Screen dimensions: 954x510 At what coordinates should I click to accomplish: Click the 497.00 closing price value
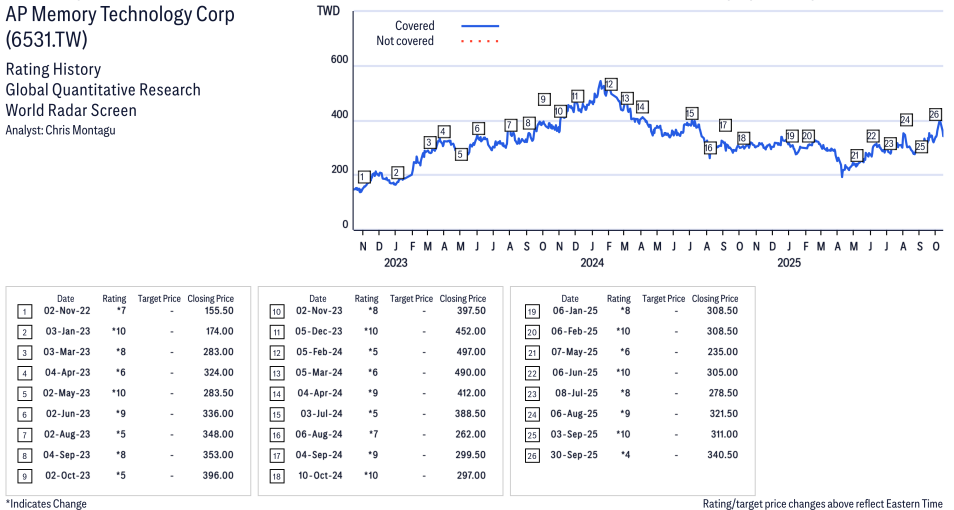point(468,352)
